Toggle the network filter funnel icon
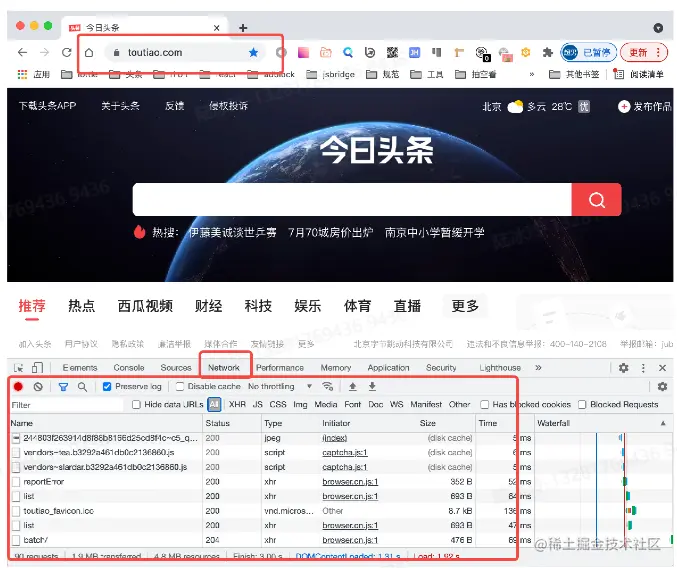 pos(63,387)
